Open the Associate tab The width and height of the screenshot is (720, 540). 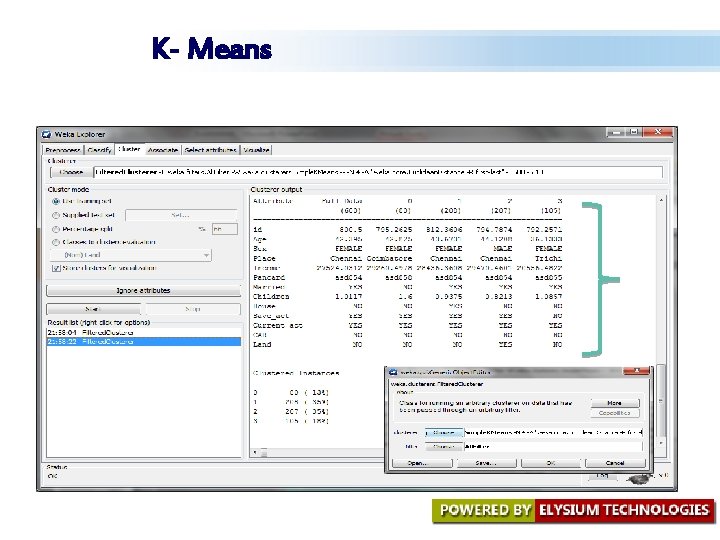[163, 150]
